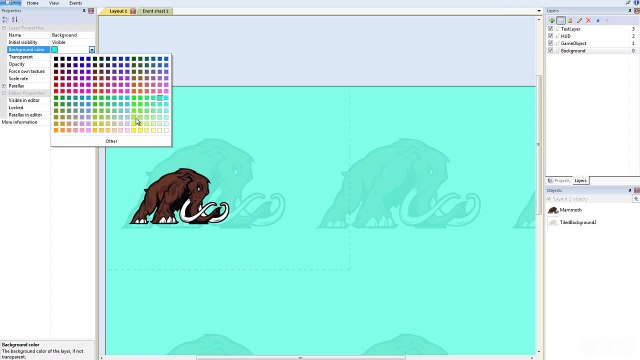
Task: Click the layout scrollbar down arrow
Action: point(539,351)
